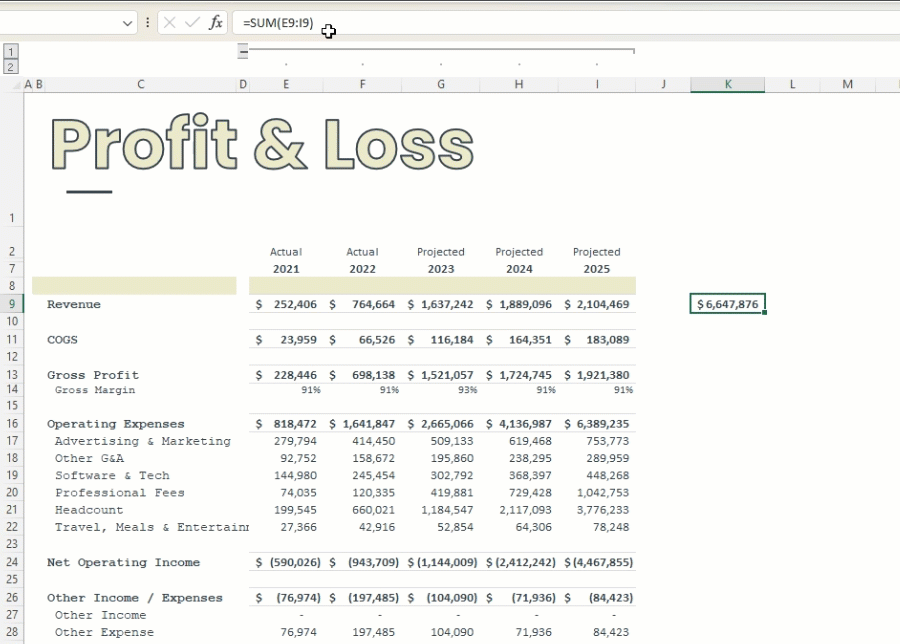The width and height of the screenshot is (900, 644).
Task: Collapse the column group with minus button
Action: (x=243, y=51)
